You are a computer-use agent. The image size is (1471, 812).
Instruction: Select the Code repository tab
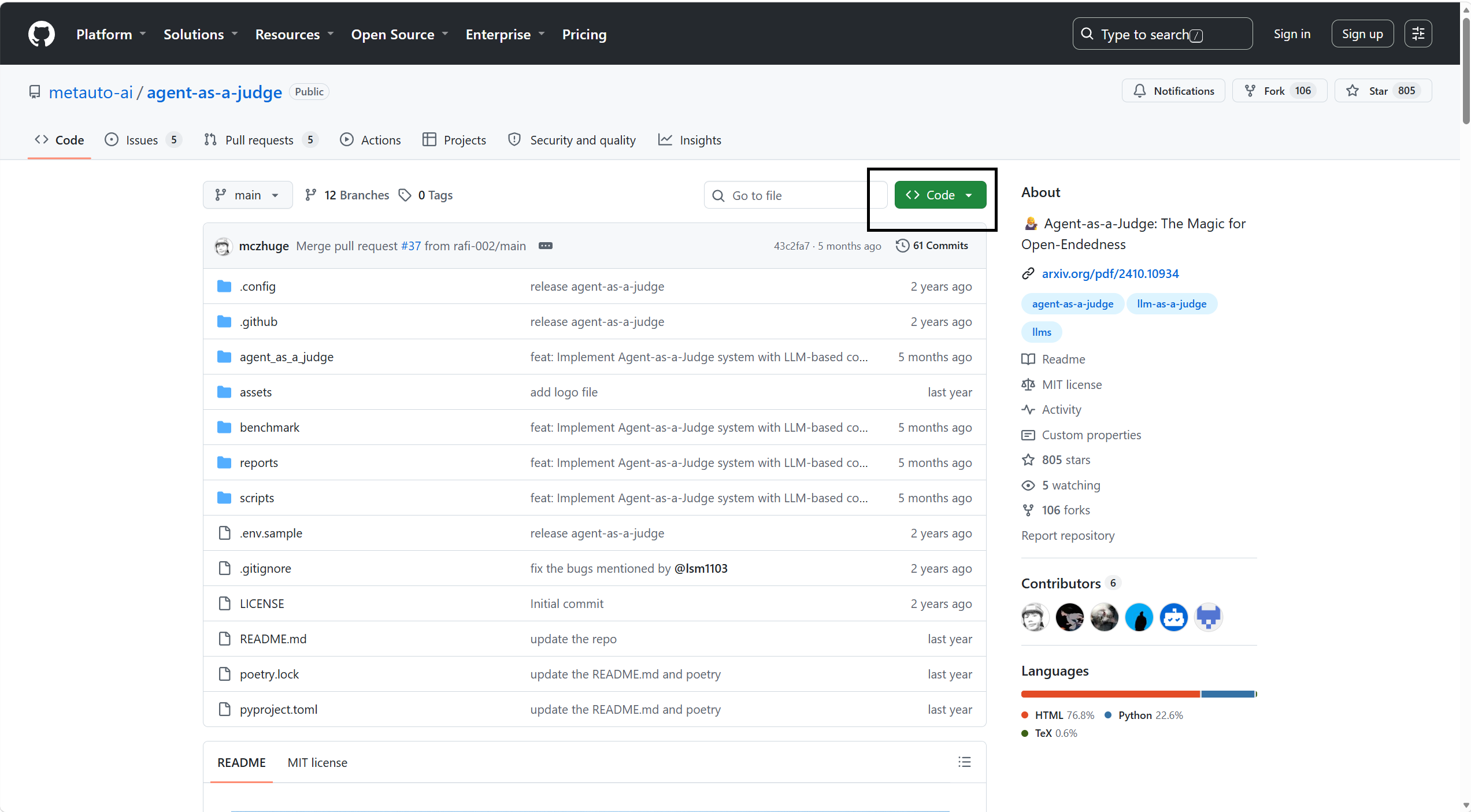click(x=60, y=140)
